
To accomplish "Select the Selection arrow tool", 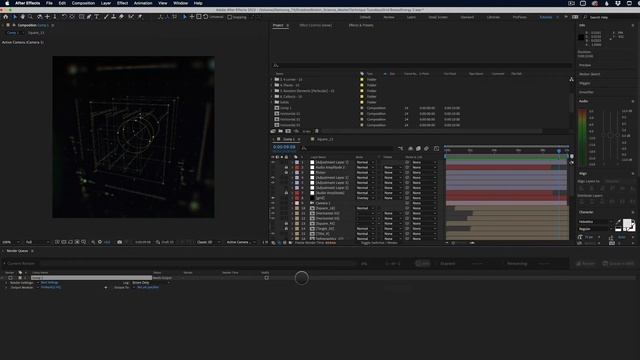I will click(15, 17).
